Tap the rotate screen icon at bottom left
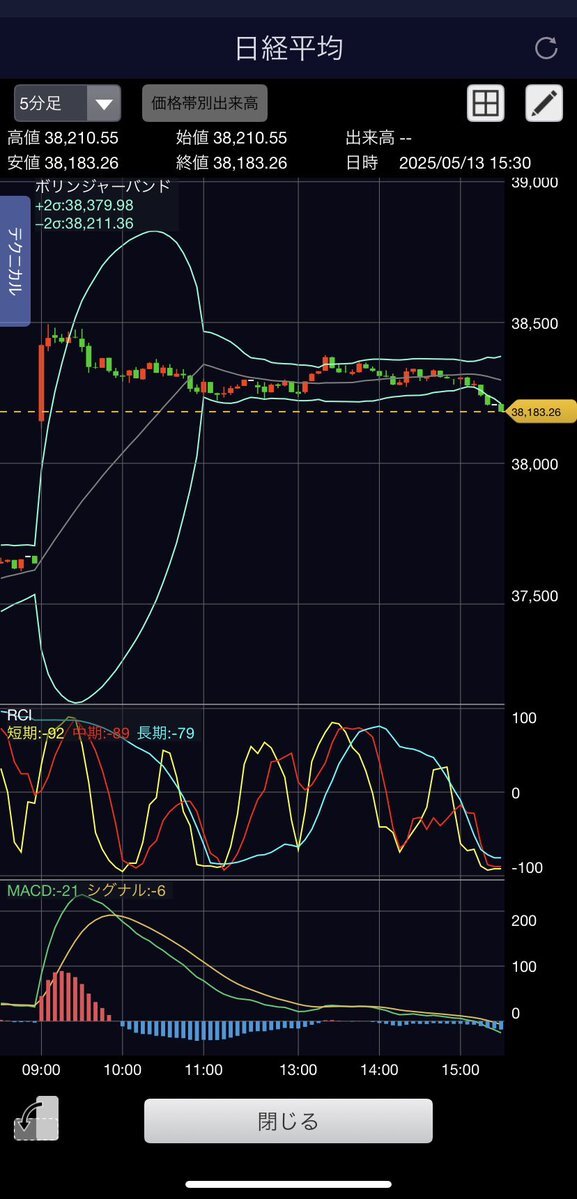Image resolution: width=577 pixels, height=1199 pixels. tap(36, 1119)
